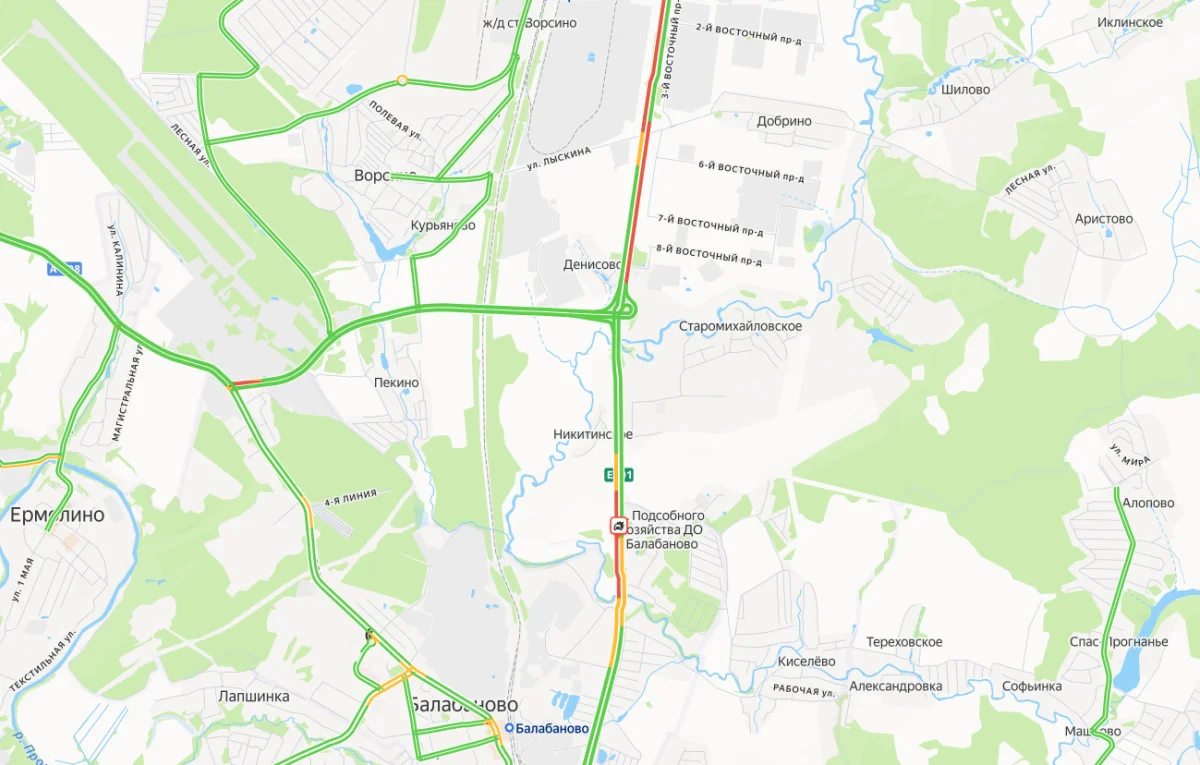Select the Денисово village label
Screen dimensions: 1200x765
[592, 265]
